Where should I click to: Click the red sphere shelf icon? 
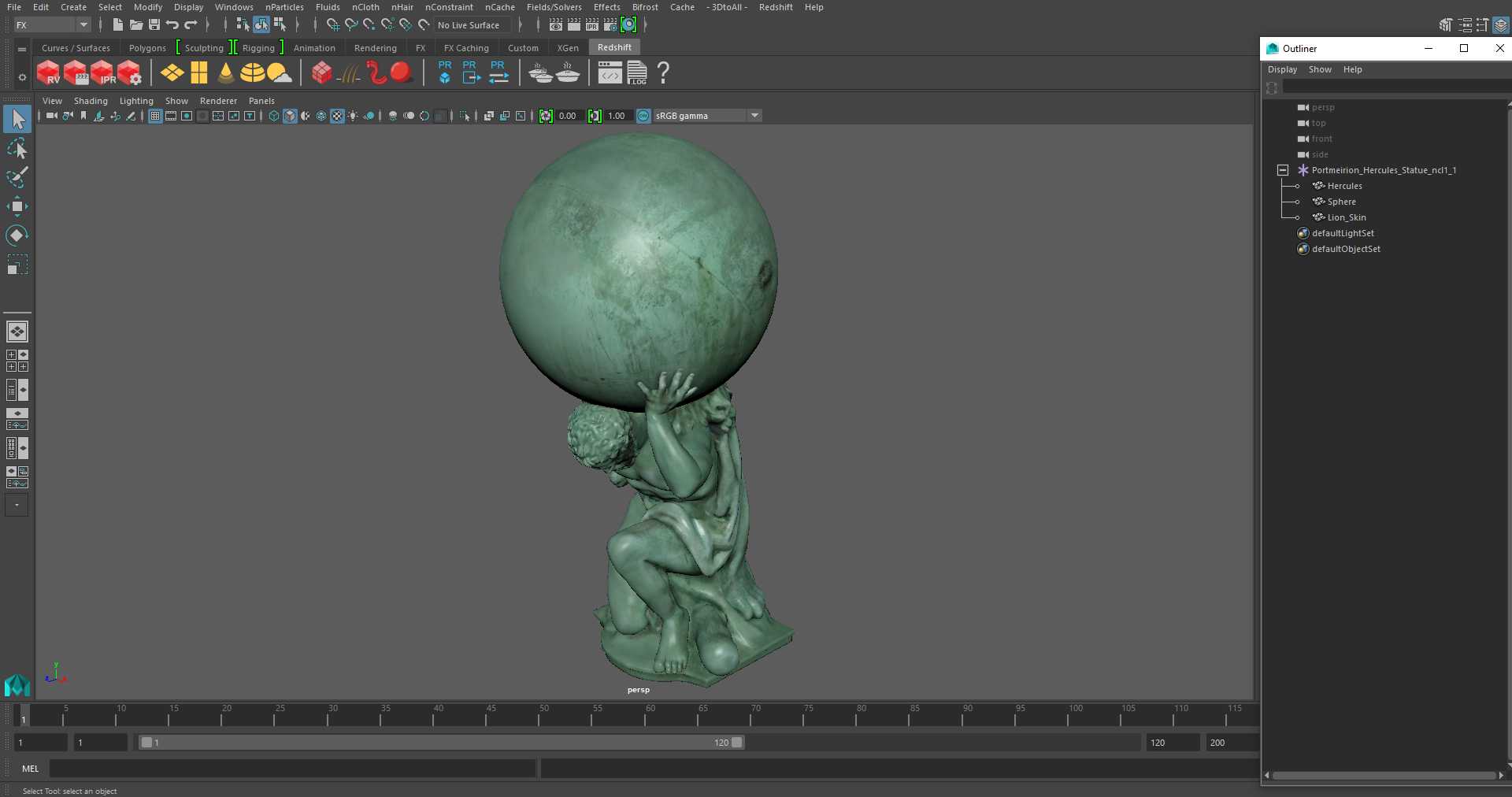click(402, 72)
